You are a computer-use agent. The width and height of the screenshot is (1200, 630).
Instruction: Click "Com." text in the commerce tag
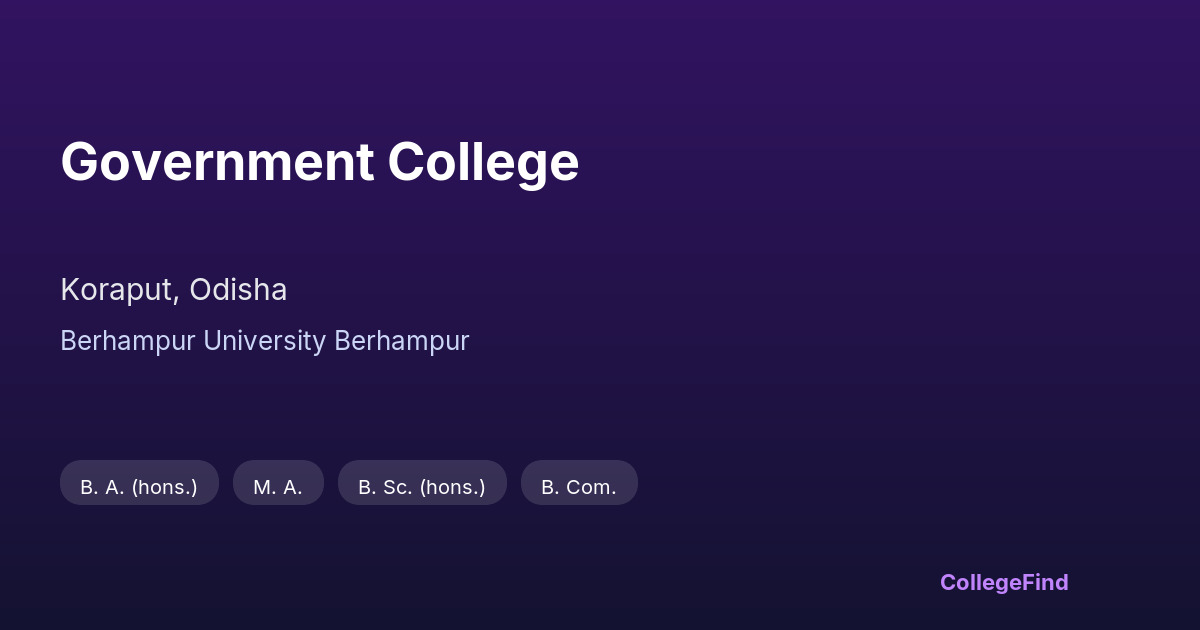(592, 487)
